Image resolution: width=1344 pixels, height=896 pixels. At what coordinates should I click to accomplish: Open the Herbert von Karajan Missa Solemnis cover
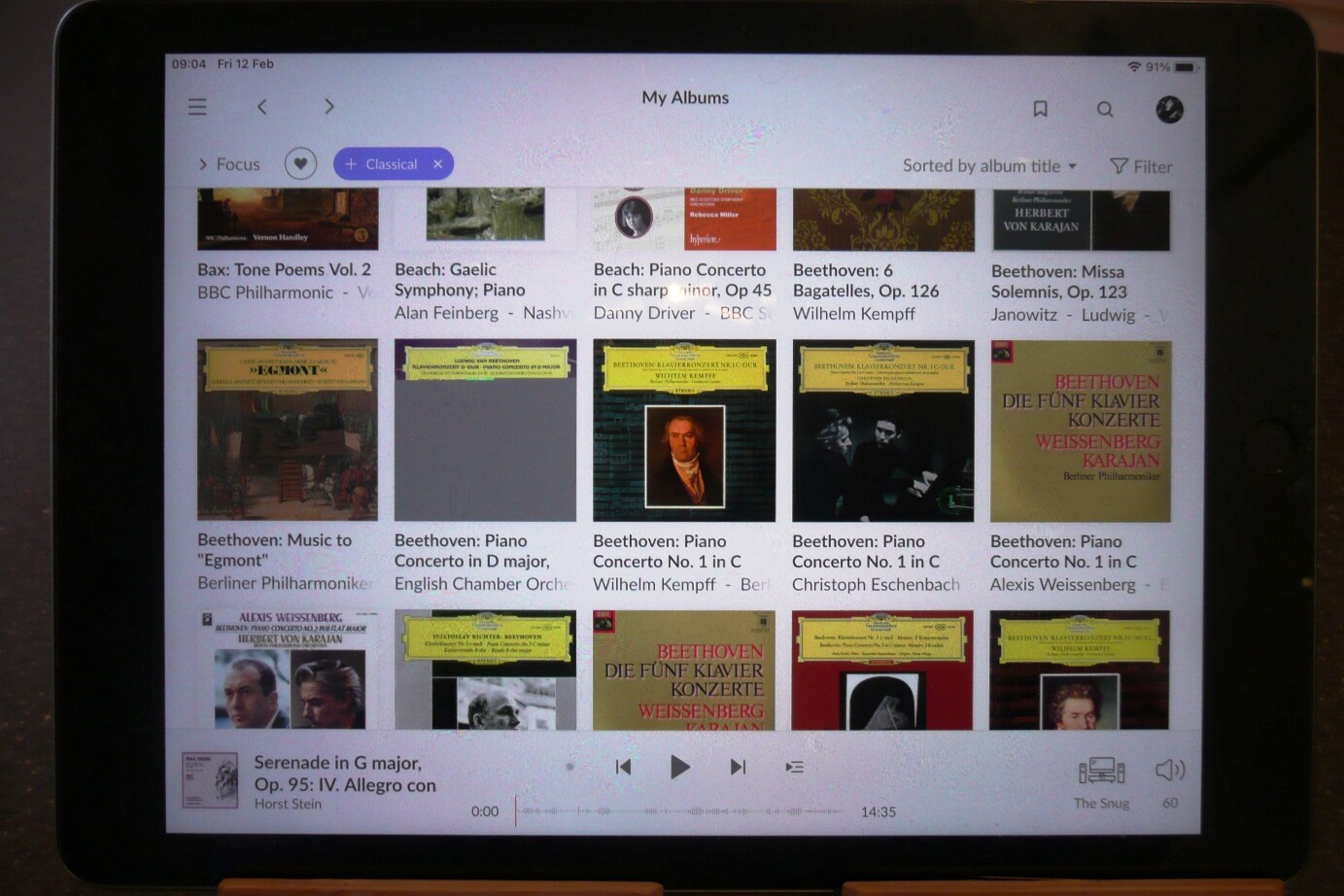(1081, 221)
